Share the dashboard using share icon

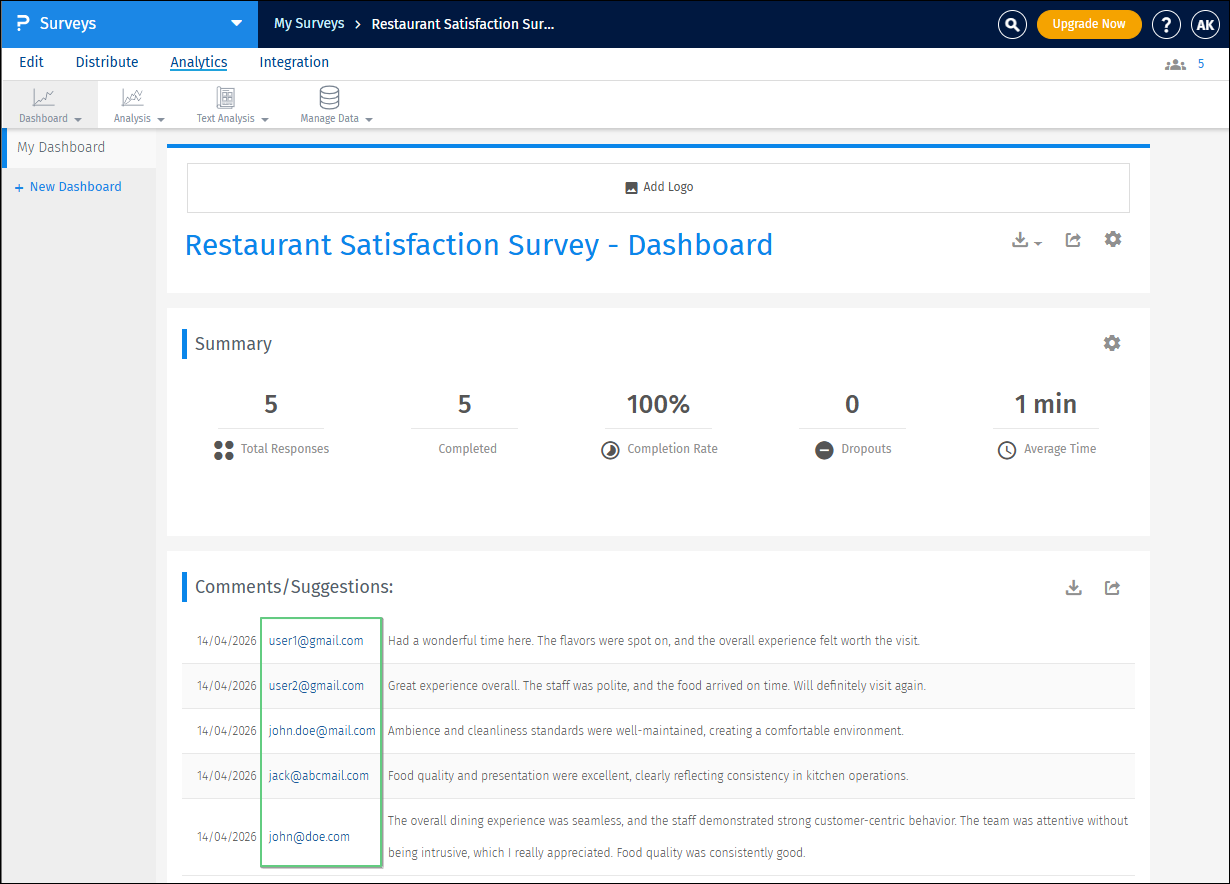tap(1073, 240)
